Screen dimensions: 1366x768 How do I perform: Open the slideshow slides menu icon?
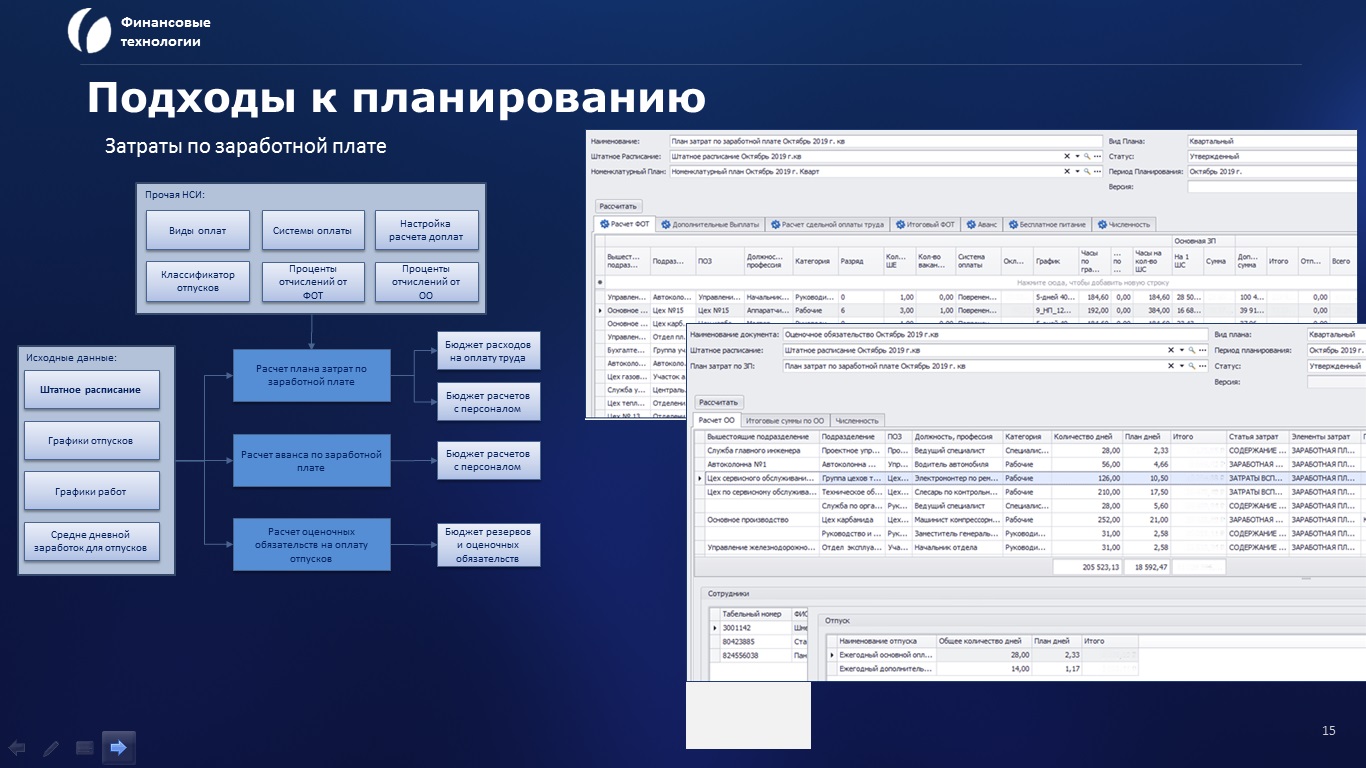click(x=85, y=747)
